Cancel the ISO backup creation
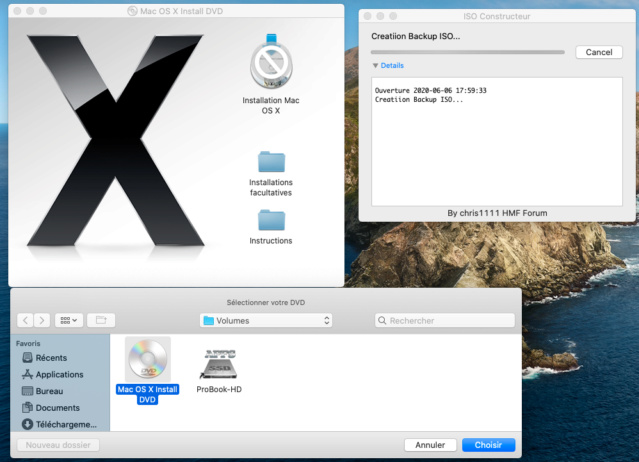The width and height of the screenshot is (639, 462). click(599, 52)
